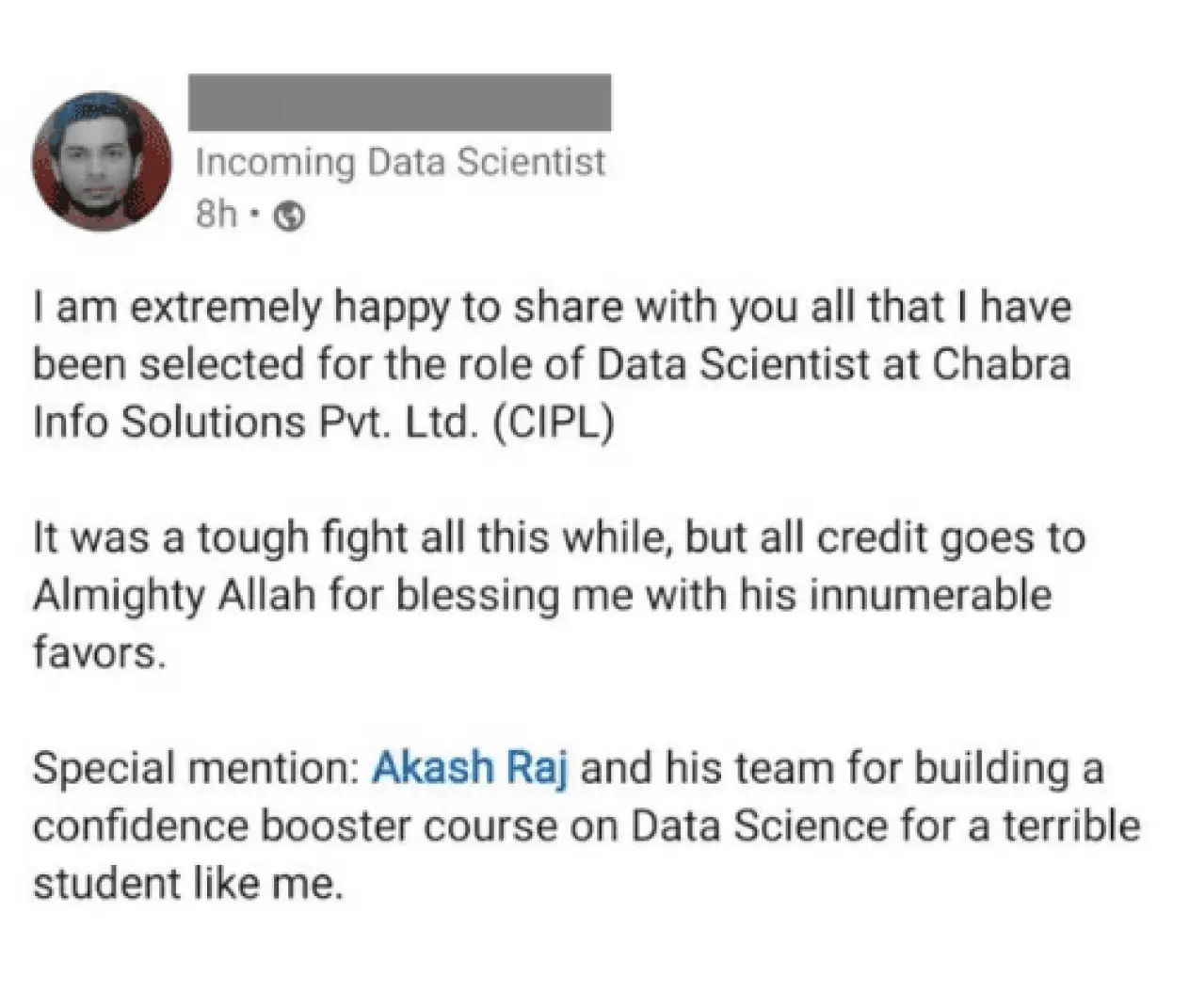
Task: Click the "Incoming Data Scientist" headline
Action: click(x=400, y=163)
